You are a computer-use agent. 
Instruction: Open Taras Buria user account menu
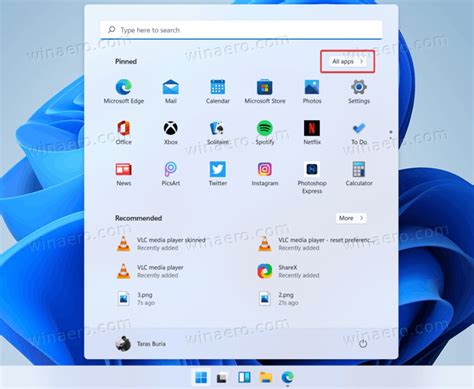(x=140, y=344)
